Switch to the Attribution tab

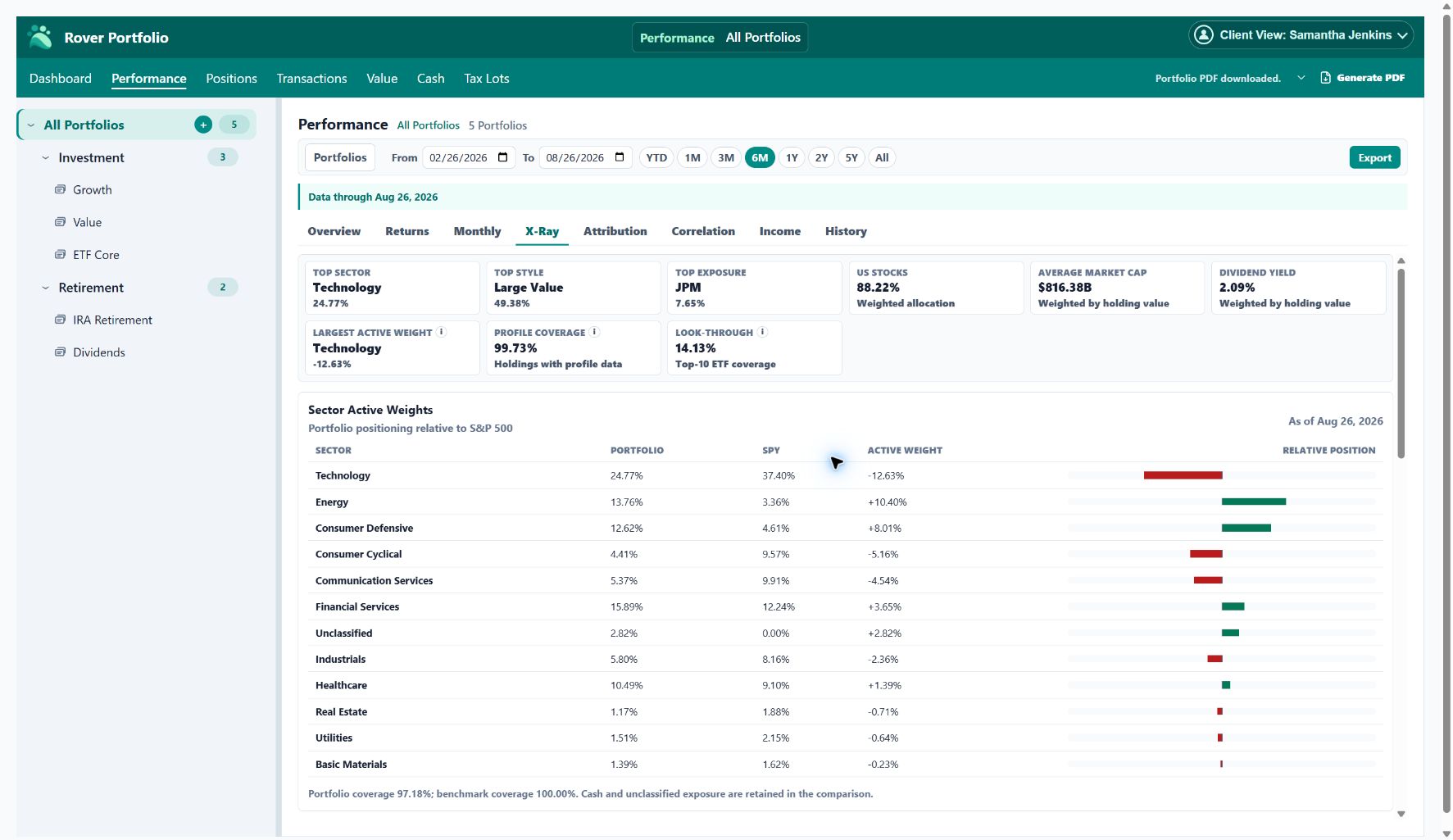(x=615, y=231)
